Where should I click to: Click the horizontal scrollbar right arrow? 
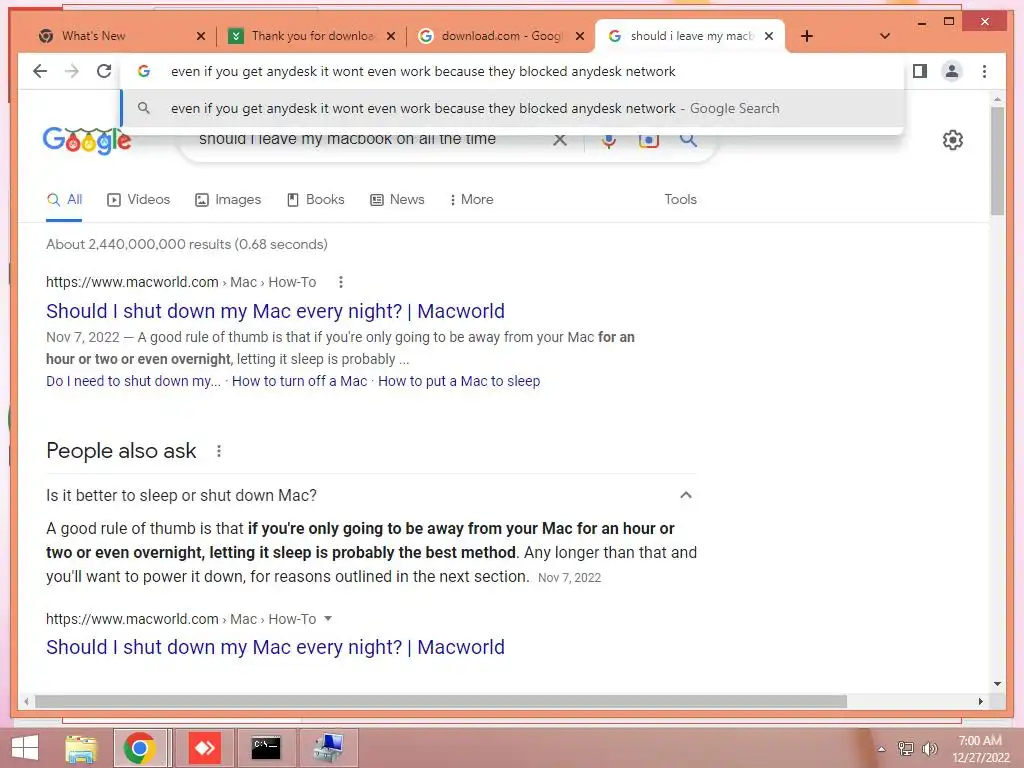pos(981,701)
